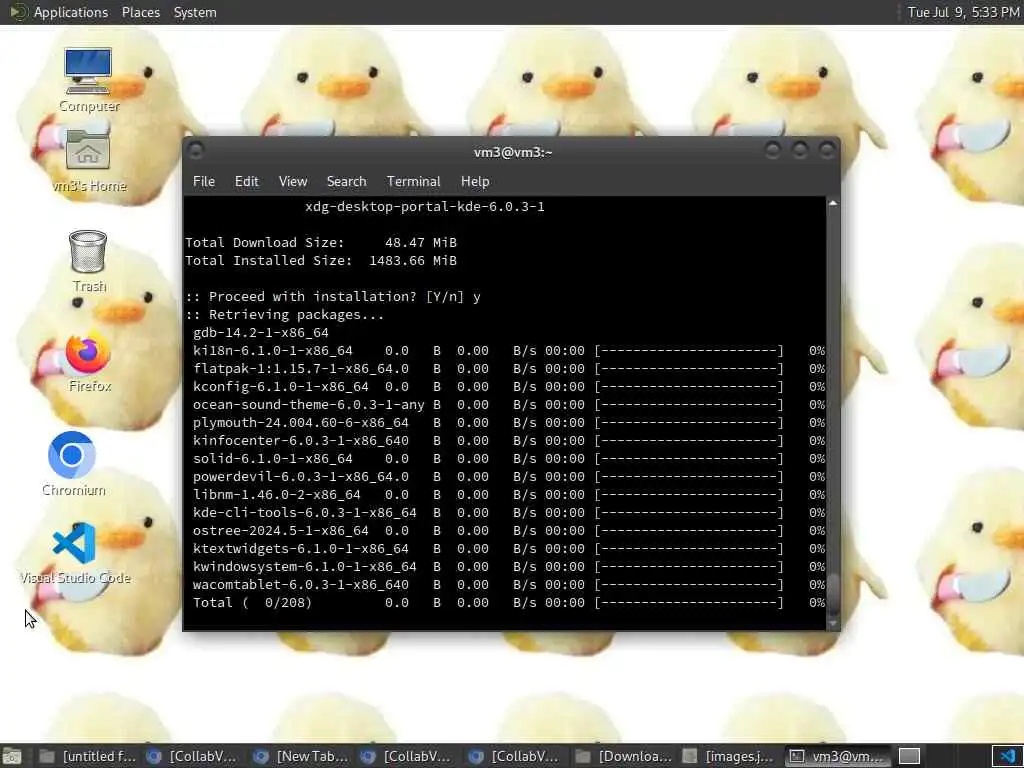The width and height of the screenshot is (1024, 768).
Task: Open the Applications menu
Action: coord(71,12)
